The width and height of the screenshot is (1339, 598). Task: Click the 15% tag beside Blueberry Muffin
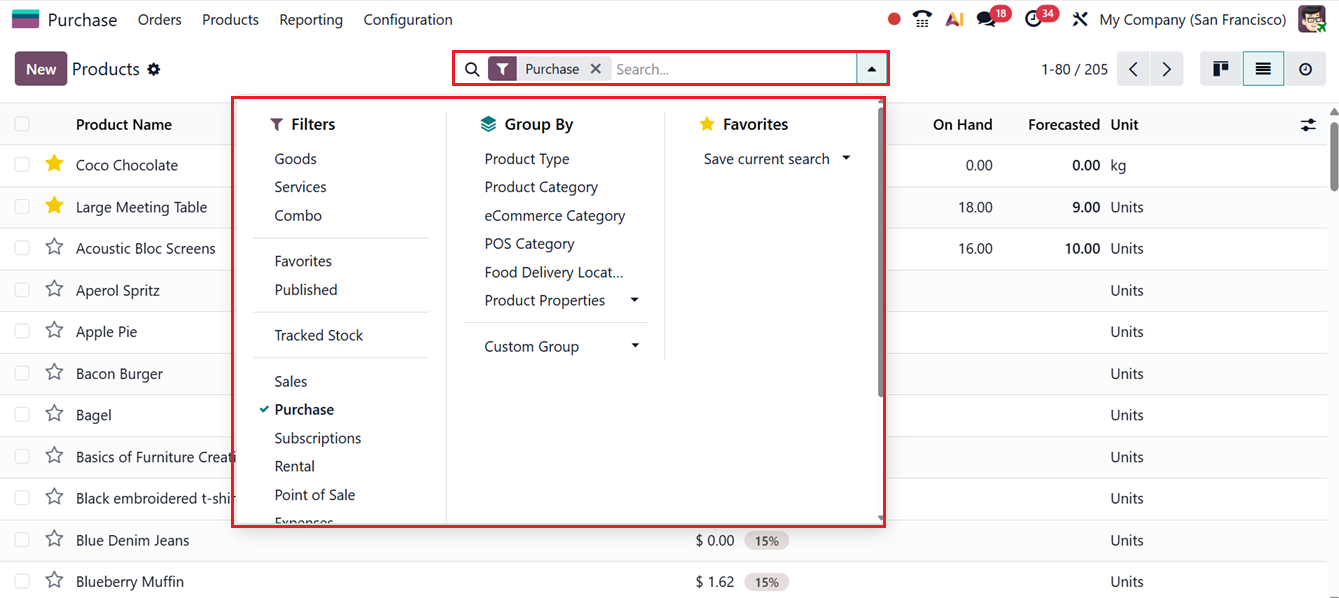pyautogui.click(x=766, y=581)
